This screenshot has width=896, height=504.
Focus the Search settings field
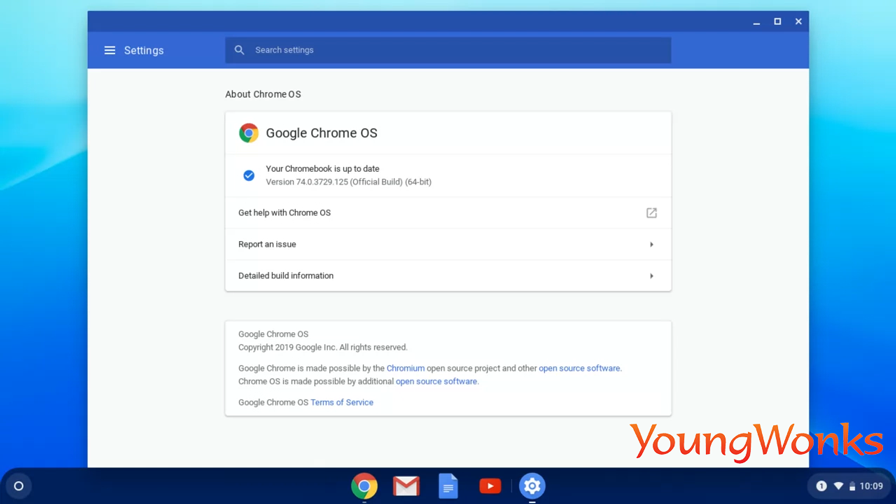pos(448,50)
